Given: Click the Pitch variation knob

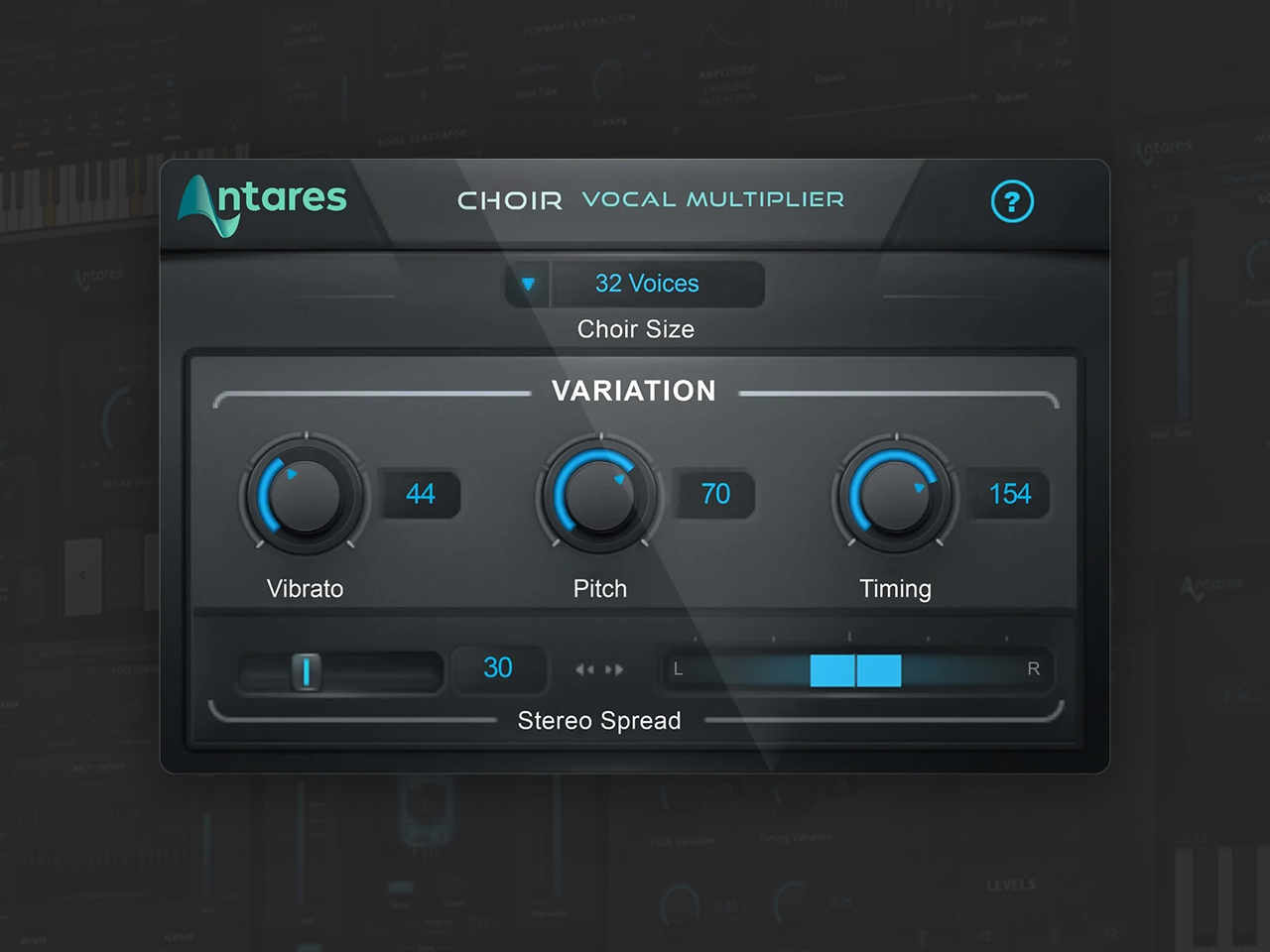Looking at the screenshot, I should pyautogui.click(x=599, y=494).
